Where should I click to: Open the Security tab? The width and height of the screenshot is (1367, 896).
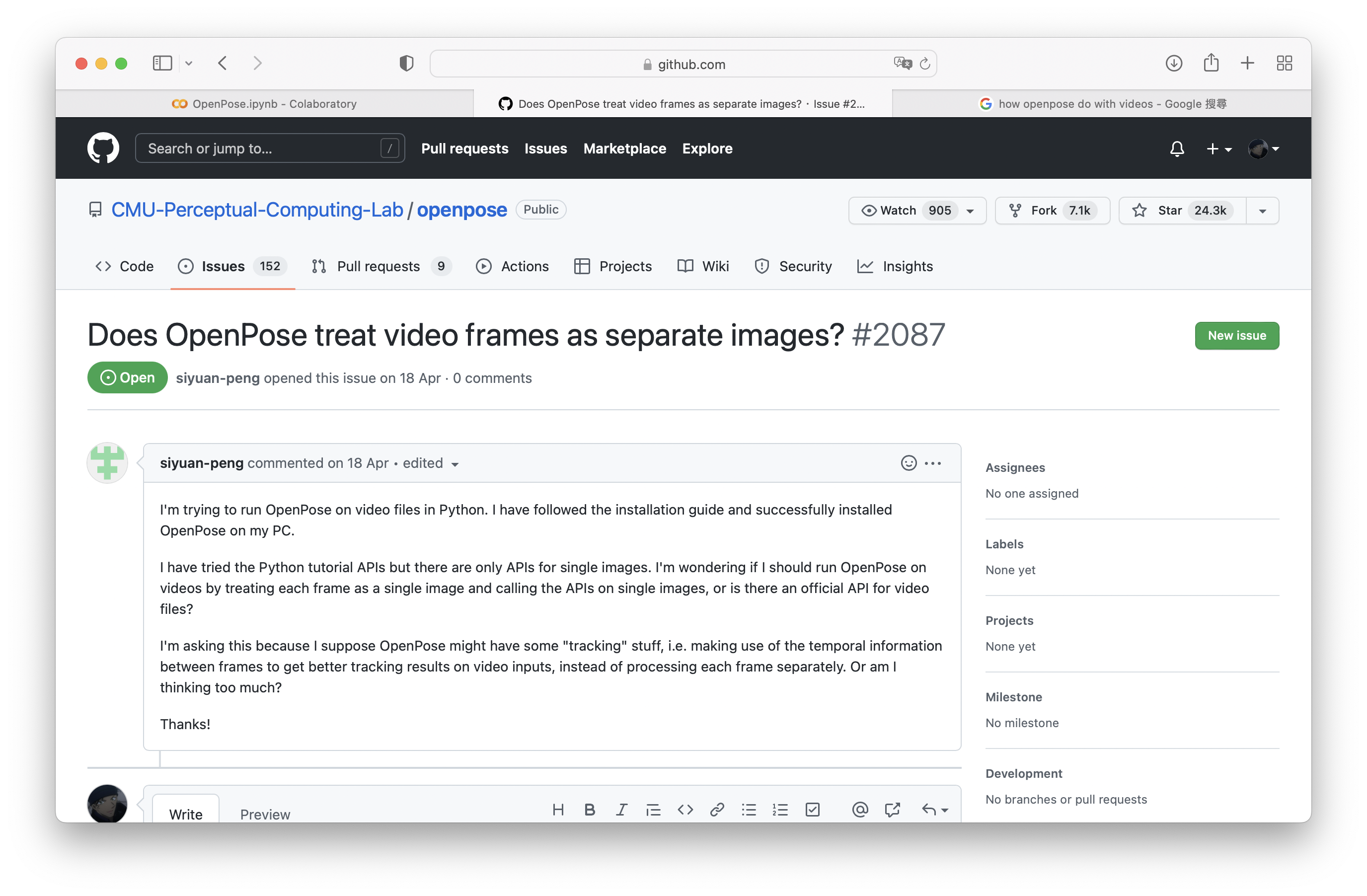pos(793,267)
